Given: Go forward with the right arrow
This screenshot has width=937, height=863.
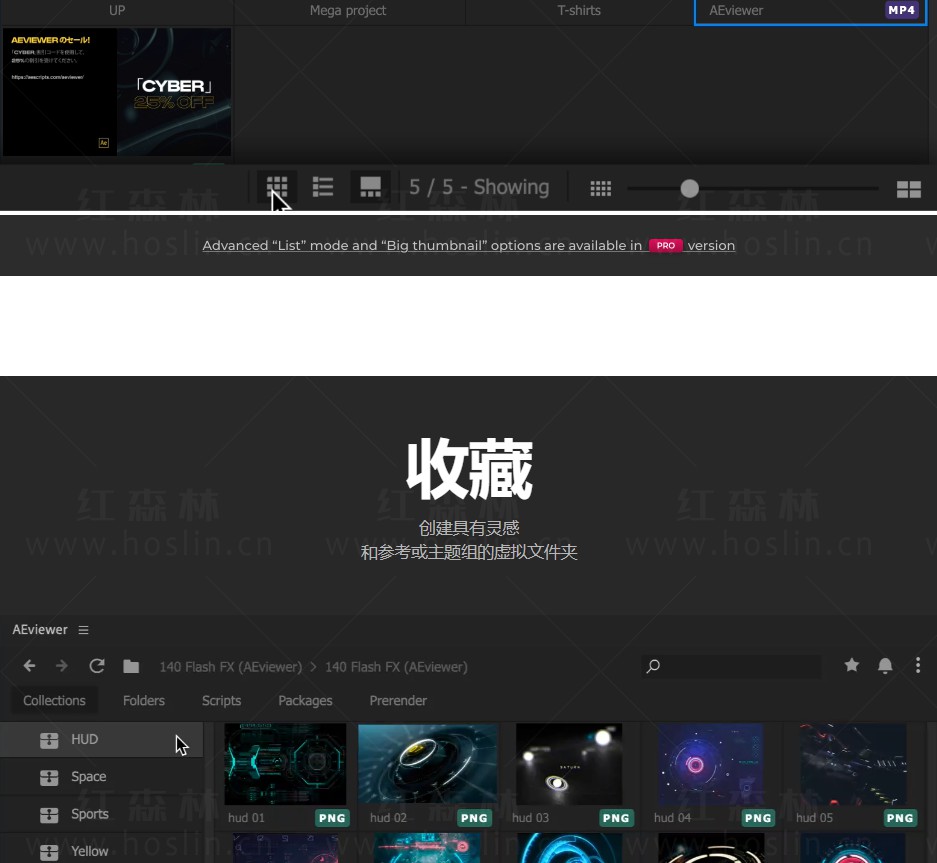Looking at the screenshot, I should click(62, 666).
